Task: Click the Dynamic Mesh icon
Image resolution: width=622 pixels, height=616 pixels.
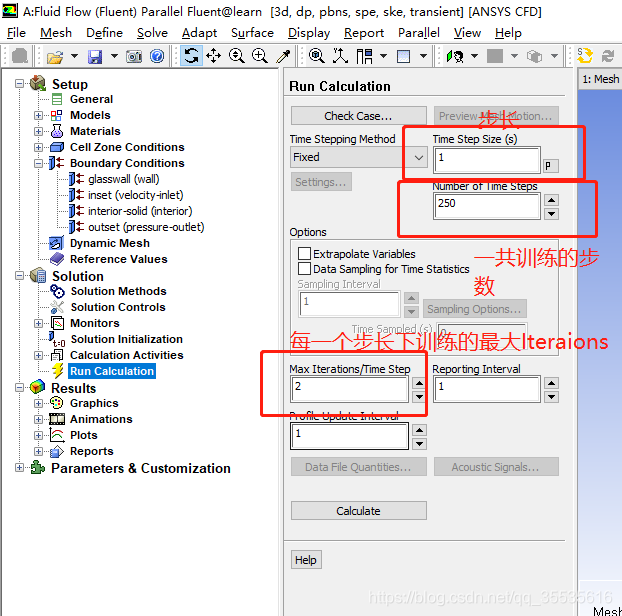Action: pos(56,243)
